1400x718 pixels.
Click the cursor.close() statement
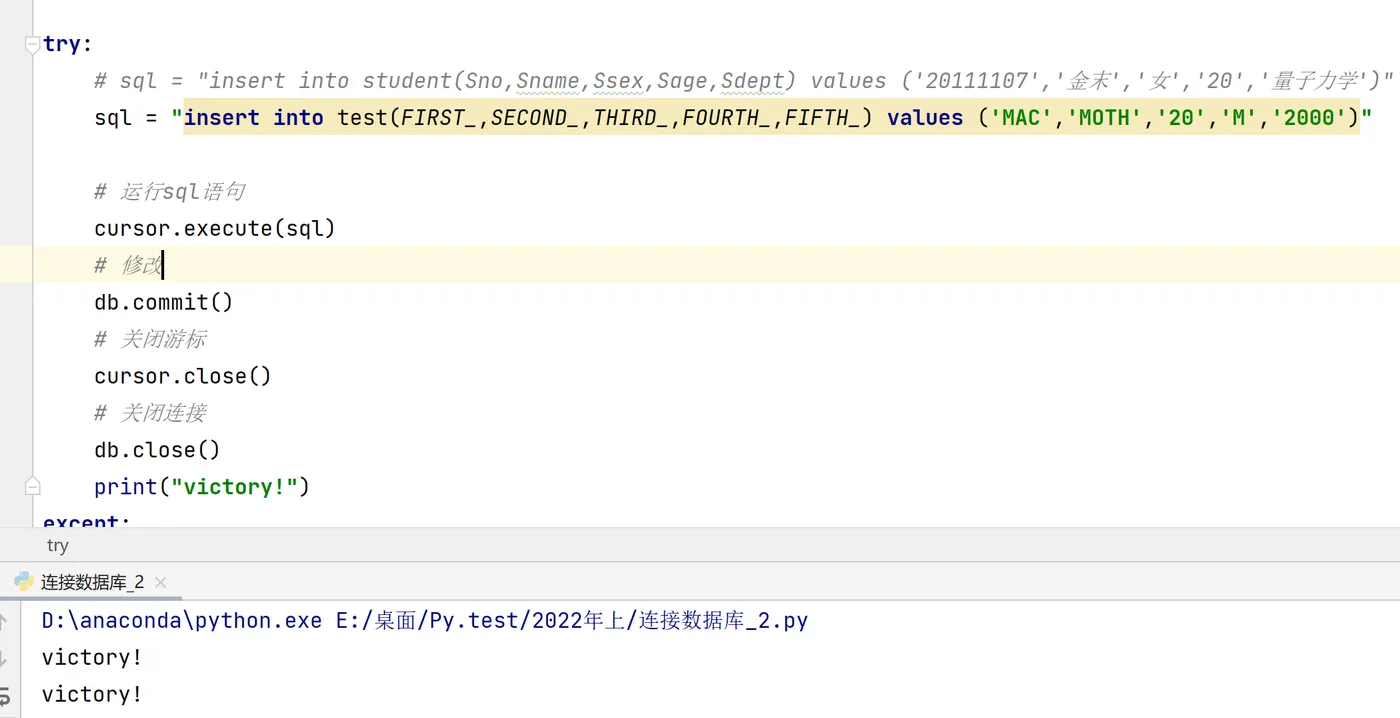183,376
